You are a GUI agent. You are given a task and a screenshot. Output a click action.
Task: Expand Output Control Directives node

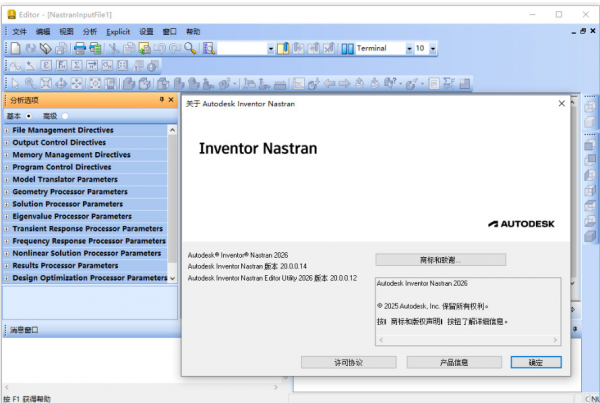coord(7,143)
